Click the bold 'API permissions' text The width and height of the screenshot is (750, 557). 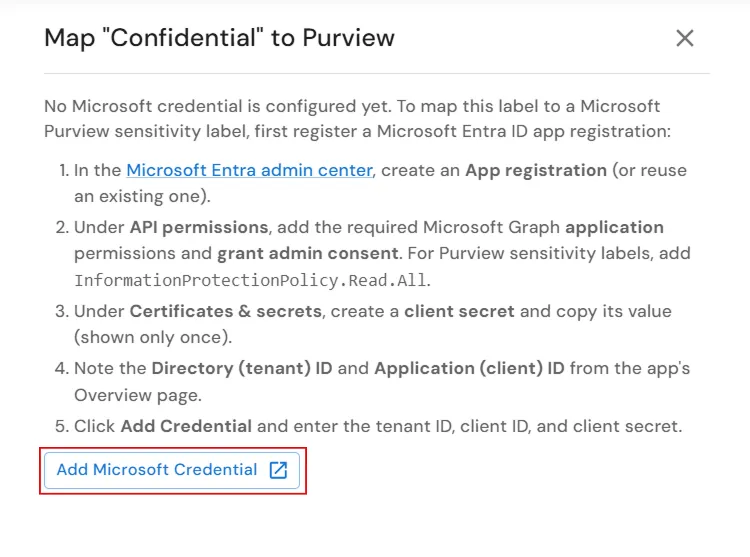(x=199, y=227)
